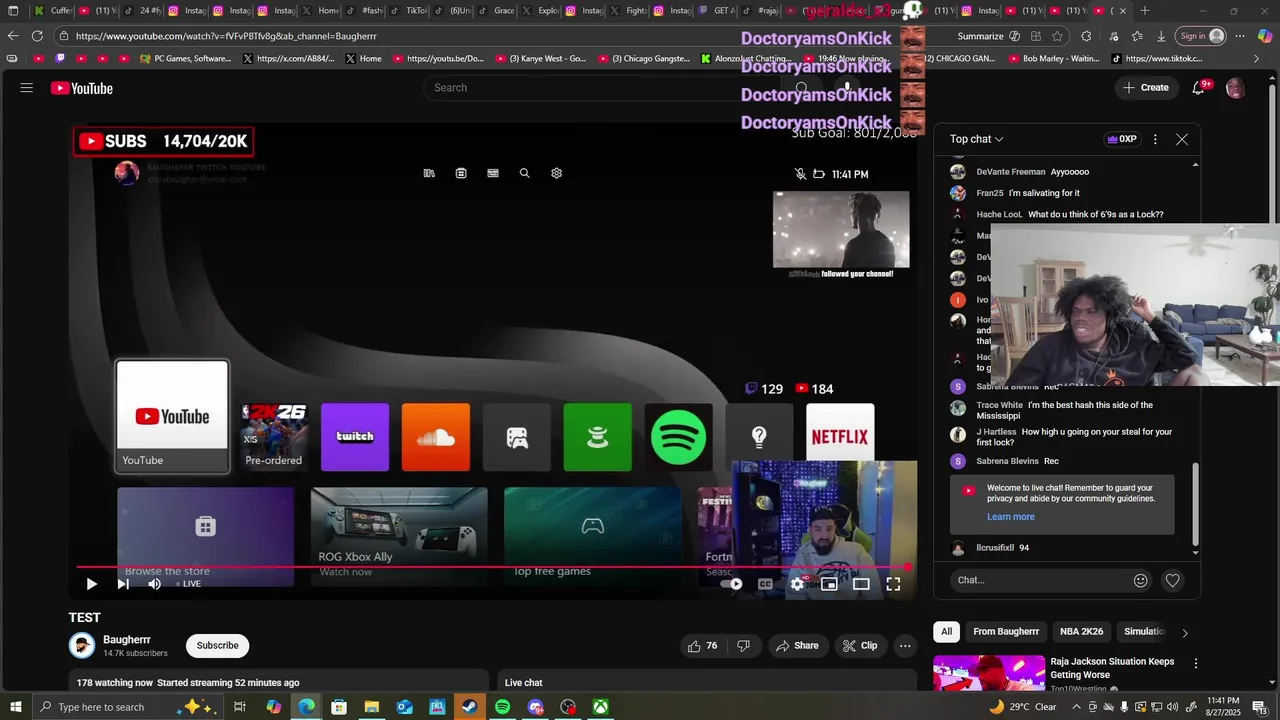The width and height of the screenshot is (1280, 720).
Task: Open Edge settings and more menu
Action: 1240,36
